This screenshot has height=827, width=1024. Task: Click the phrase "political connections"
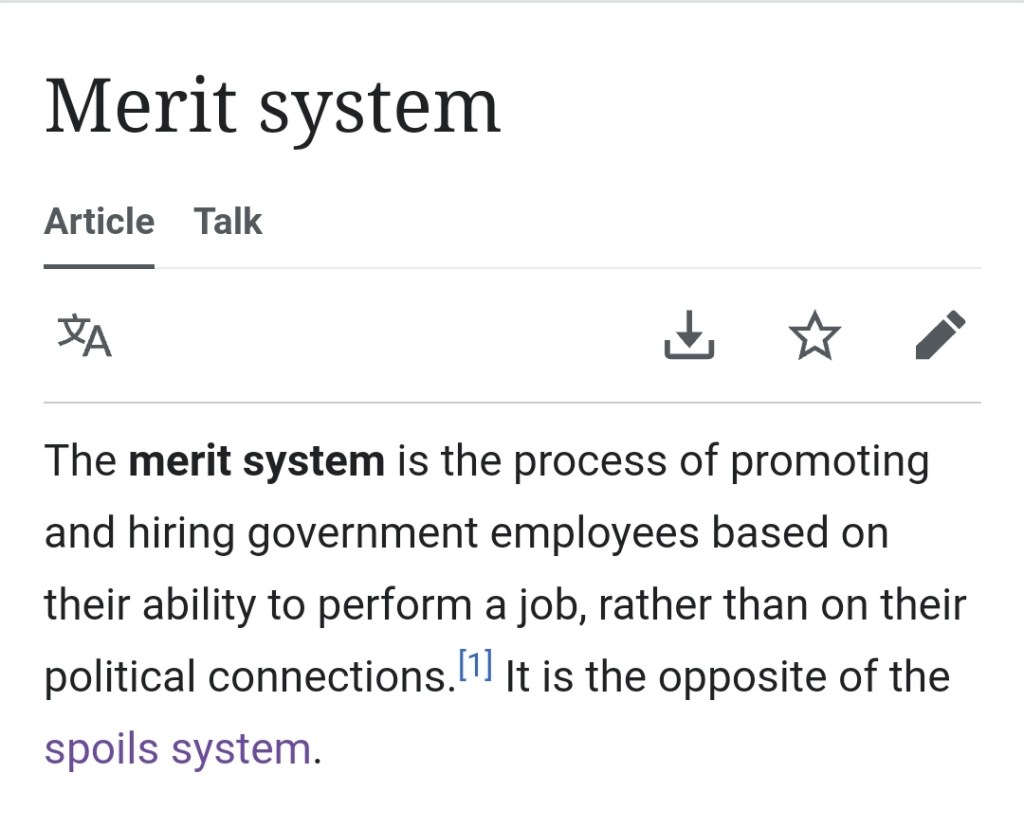243,678
